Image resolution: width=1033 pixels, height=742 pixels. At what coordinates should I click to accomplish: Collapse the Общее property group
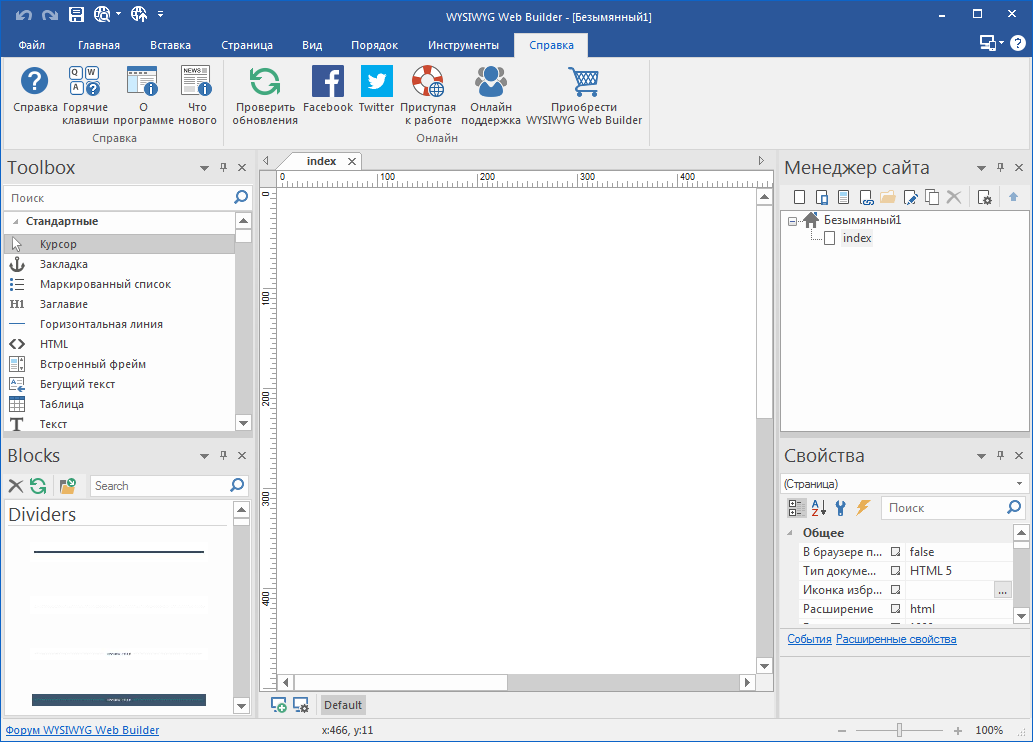(790, 532)
